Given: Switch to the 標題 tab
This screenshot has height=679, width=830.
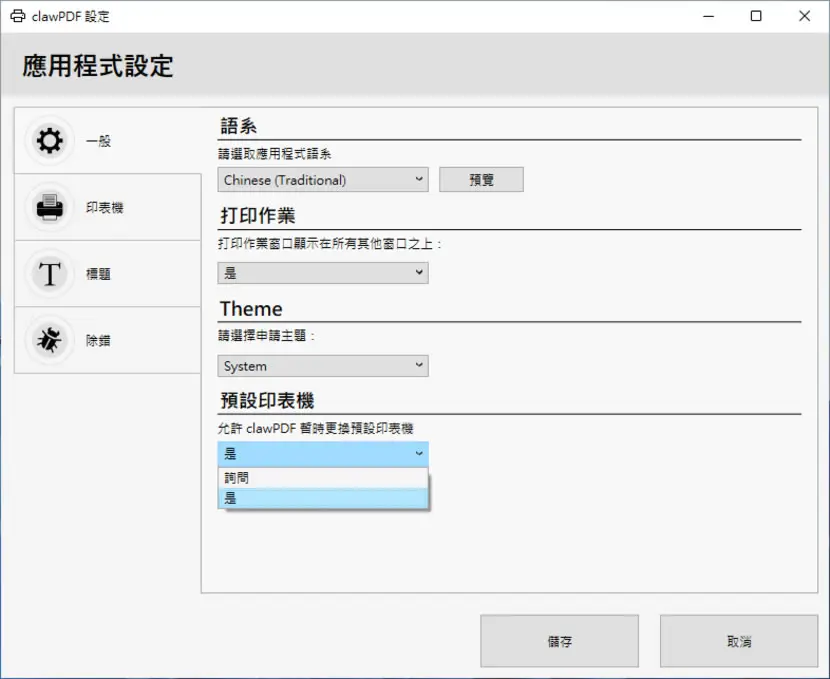Looking at the screenshot, I should 107,274.
